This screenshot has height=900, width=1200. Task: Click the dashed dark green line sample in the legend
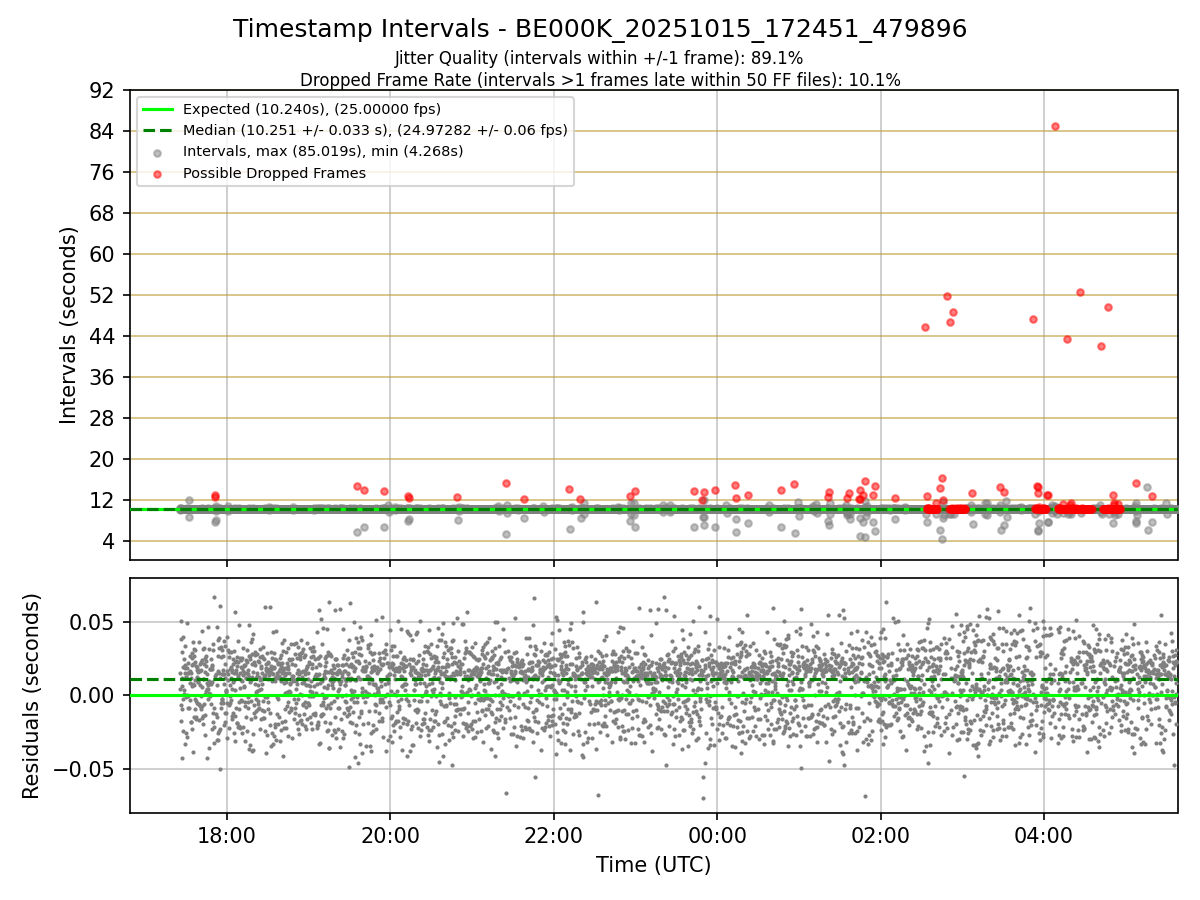158,130
